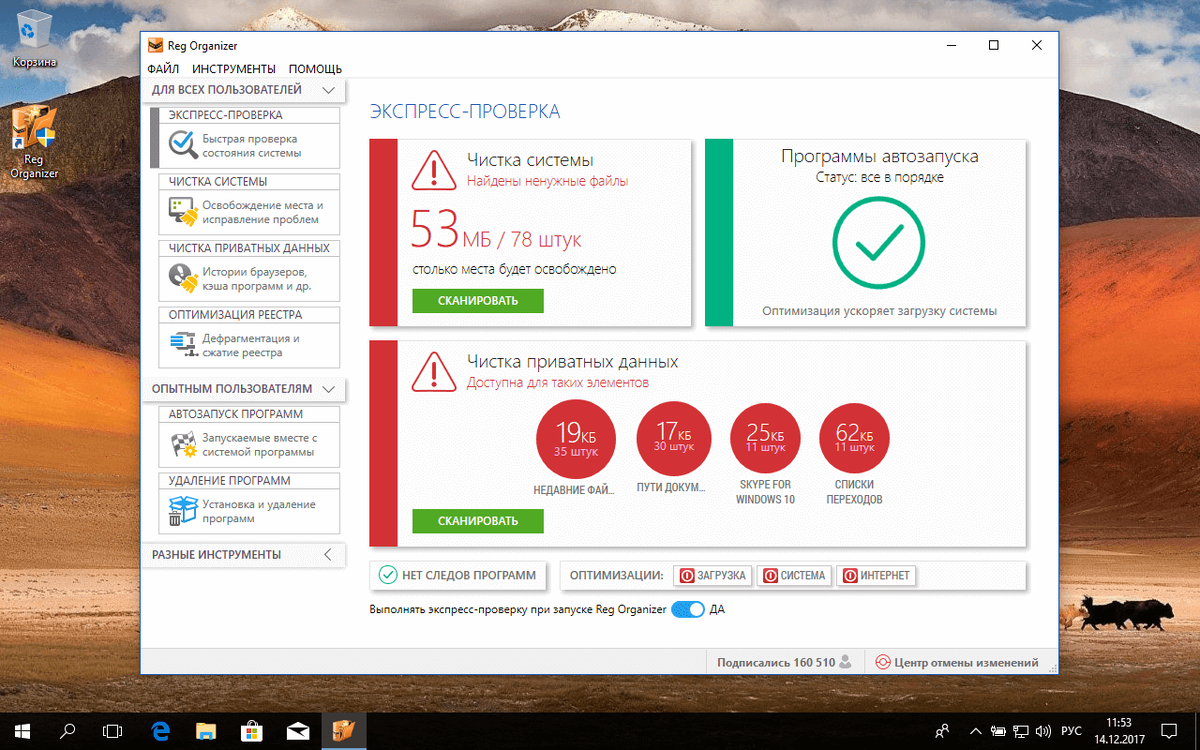Open the Action Center notification icon

1169,729
